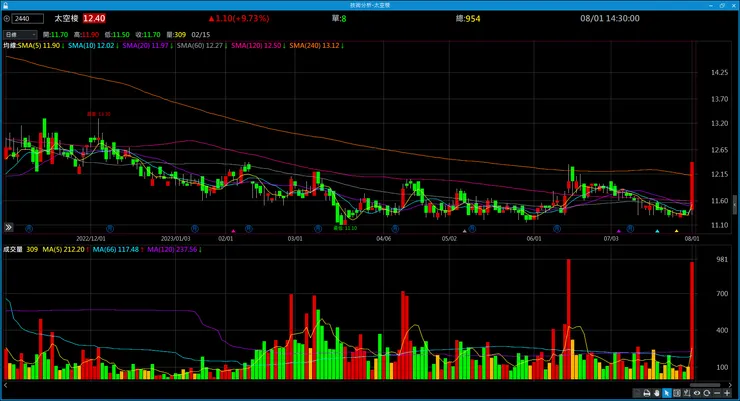
Task: Click the 981 volume axis label
Action: (722, 259)
